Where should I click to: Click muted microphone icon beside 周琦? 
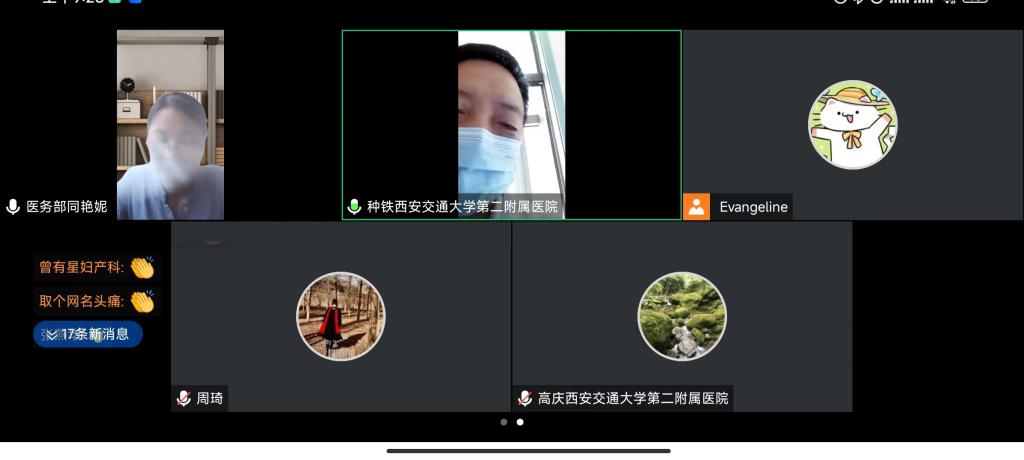coord(183,398)
